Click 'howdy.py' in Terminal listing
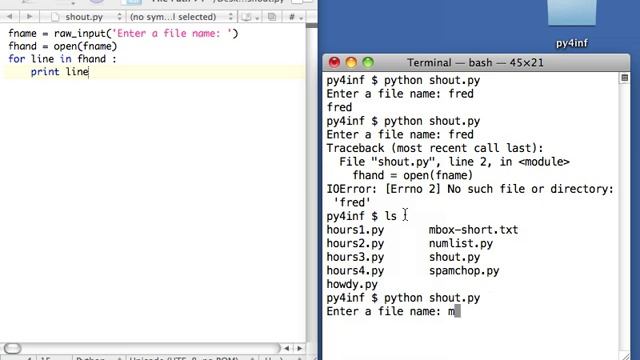Screen dimensions: 640x360 352,284
